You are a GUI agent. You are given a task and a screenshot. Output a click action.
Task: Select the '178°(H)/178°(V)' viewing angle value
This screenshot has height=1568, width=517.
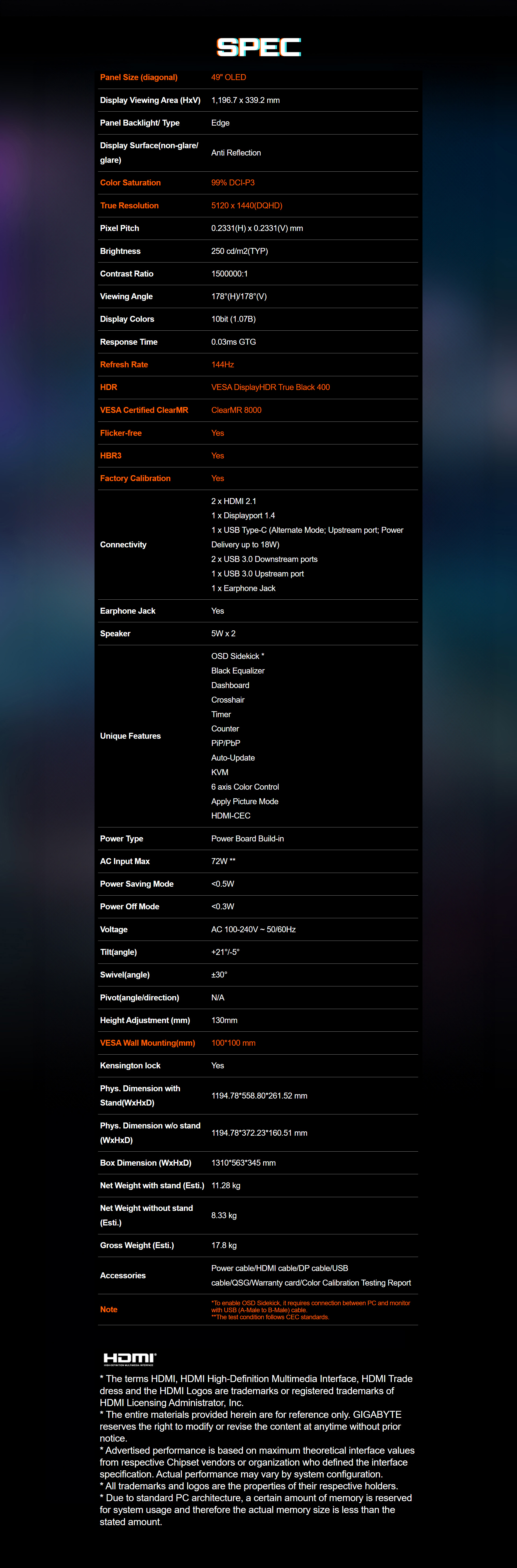(x=239, y=296)
